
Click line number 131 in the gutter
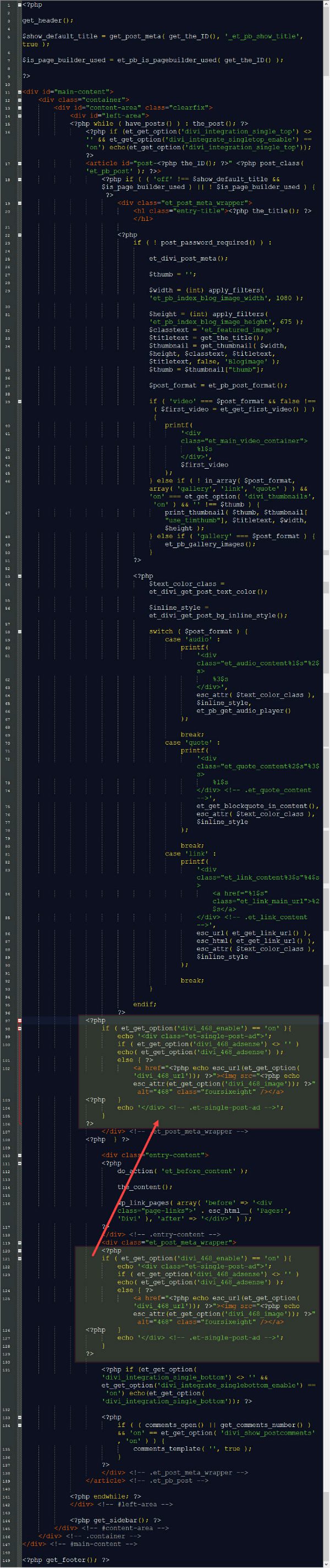7,1370
